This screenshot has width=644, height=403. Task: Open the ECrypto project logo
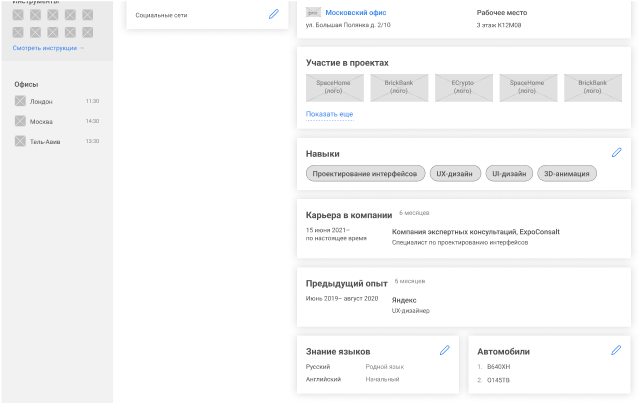pos(462,88)
